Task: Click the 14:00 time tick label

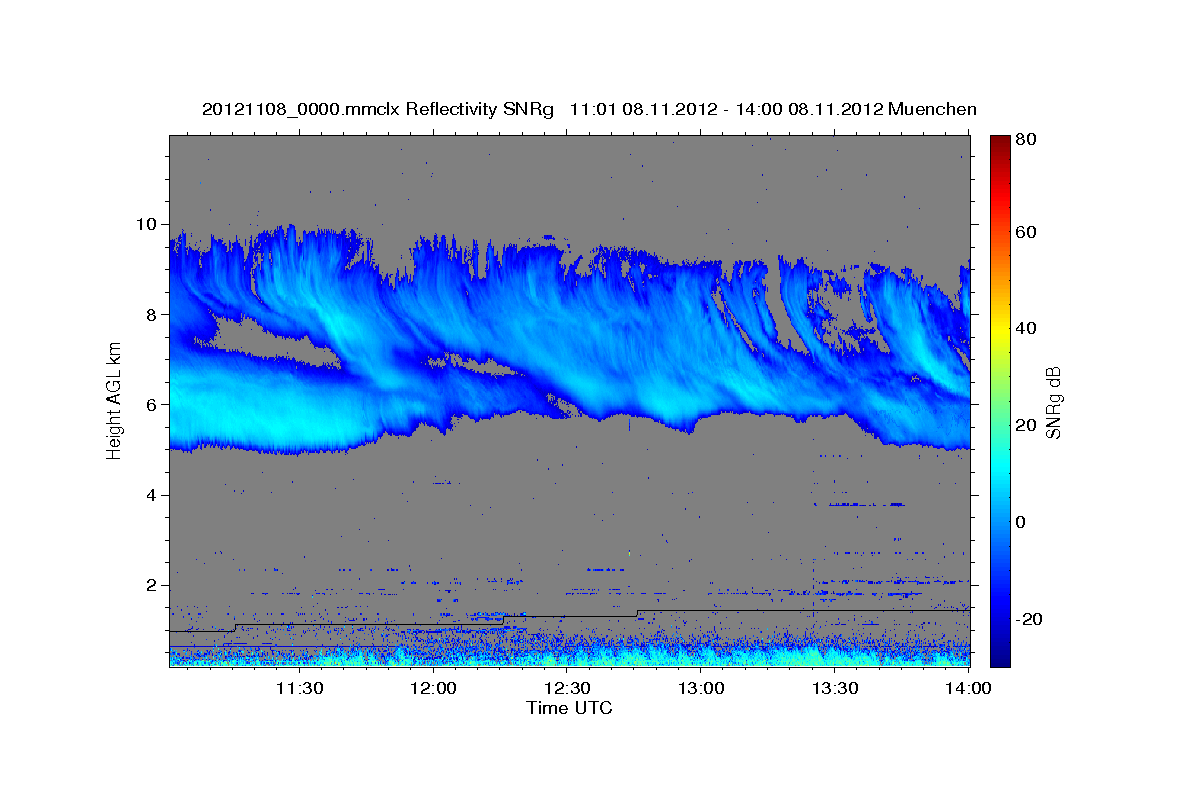Action: tap(969, 688)
